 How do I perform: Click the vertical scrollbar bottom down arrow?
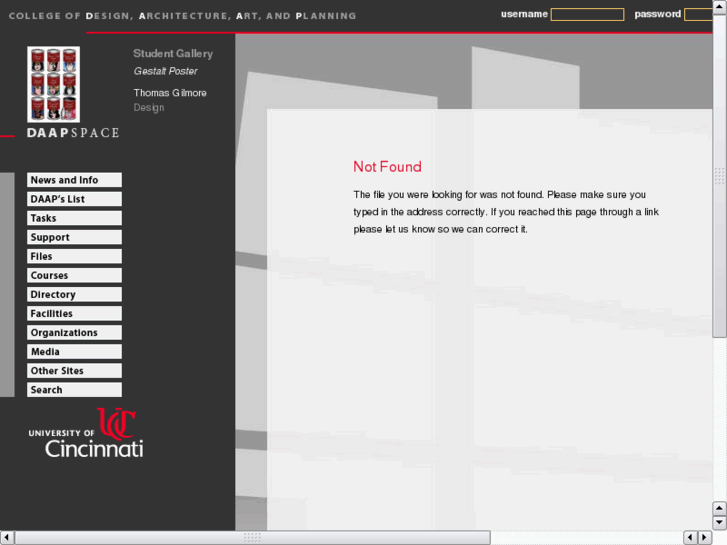[x=719, y=523]
